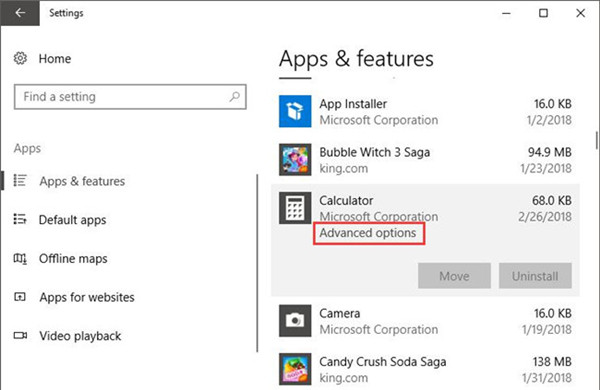The image size is (600, 390).
Task: Select the App Installer icon
Action: tap(295, 111)
